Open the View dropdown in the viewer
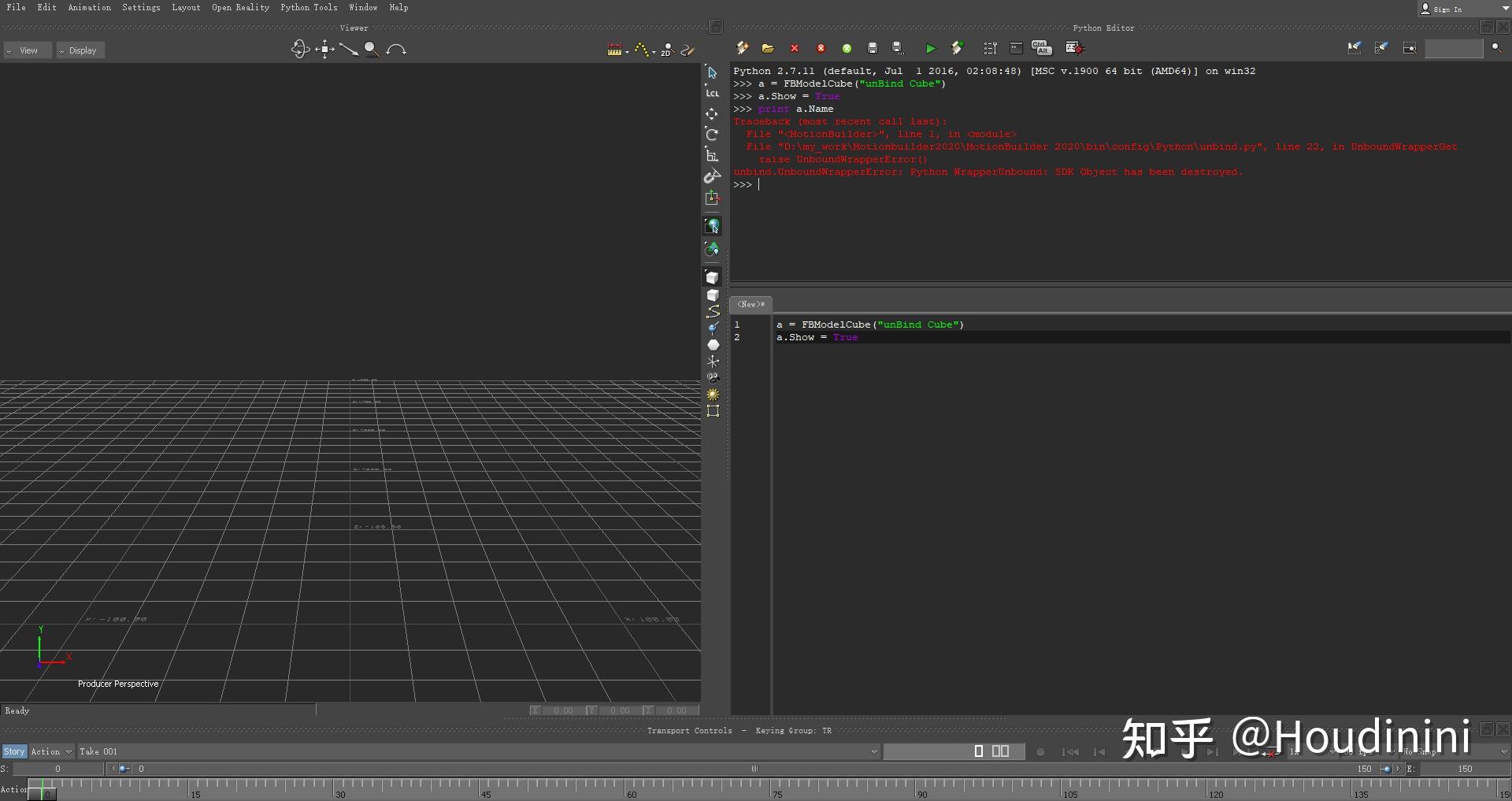The width and height of the screenshot is (1512, 801). pos(26,50)
